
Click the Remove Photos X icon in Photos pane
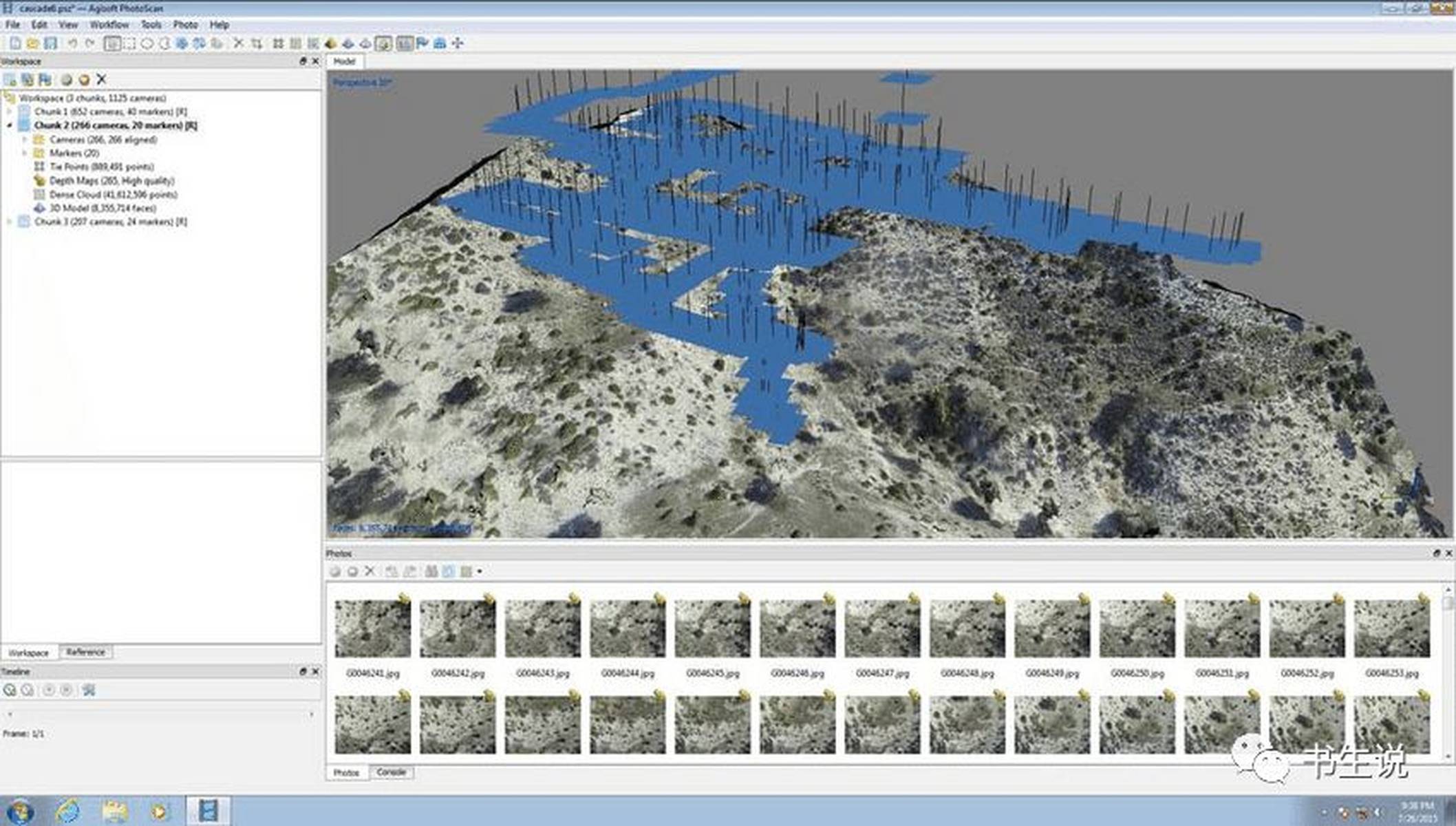(370, 572)
